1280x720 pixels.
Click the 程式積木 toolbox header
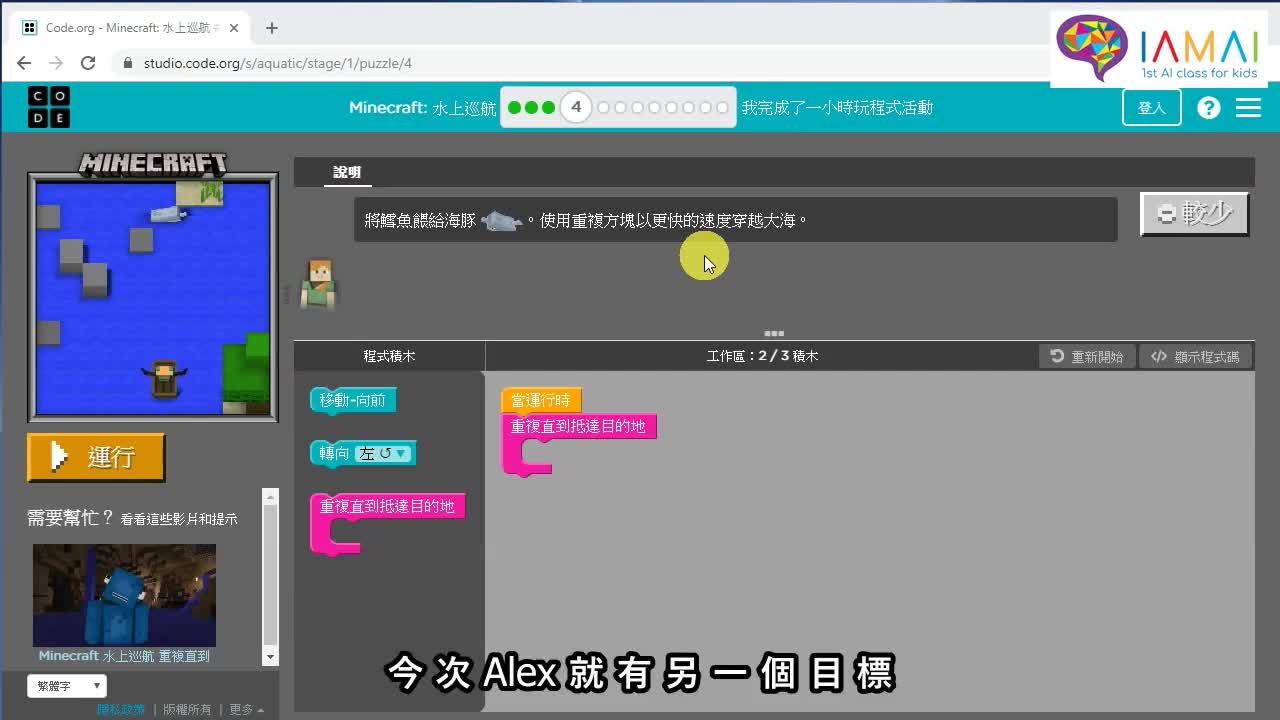click(389, 356)
